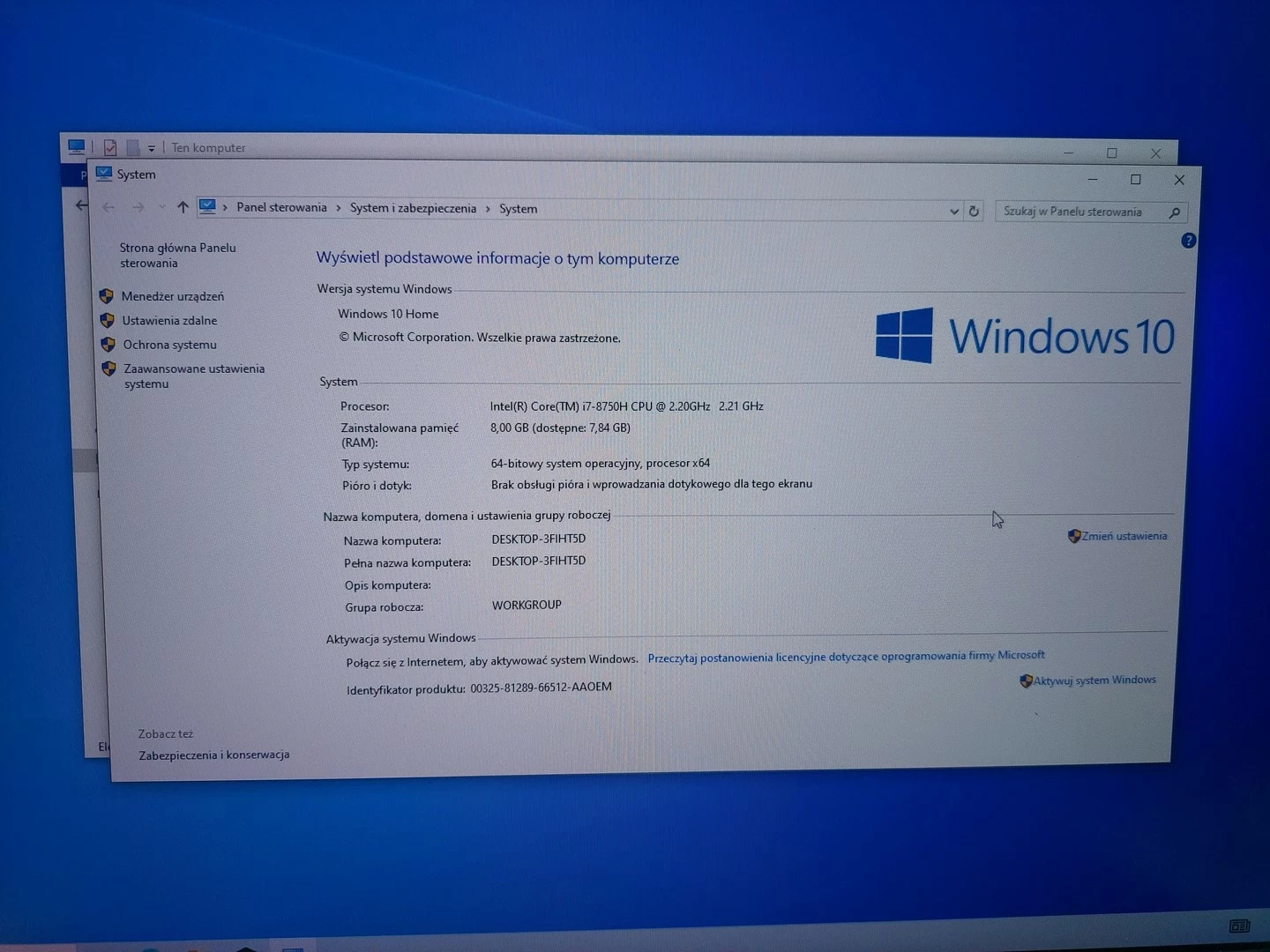Viewport: 1270px width, 952px height.
Task: Maximize the Ten komputer window
Action: click(x=1112, y=153)
